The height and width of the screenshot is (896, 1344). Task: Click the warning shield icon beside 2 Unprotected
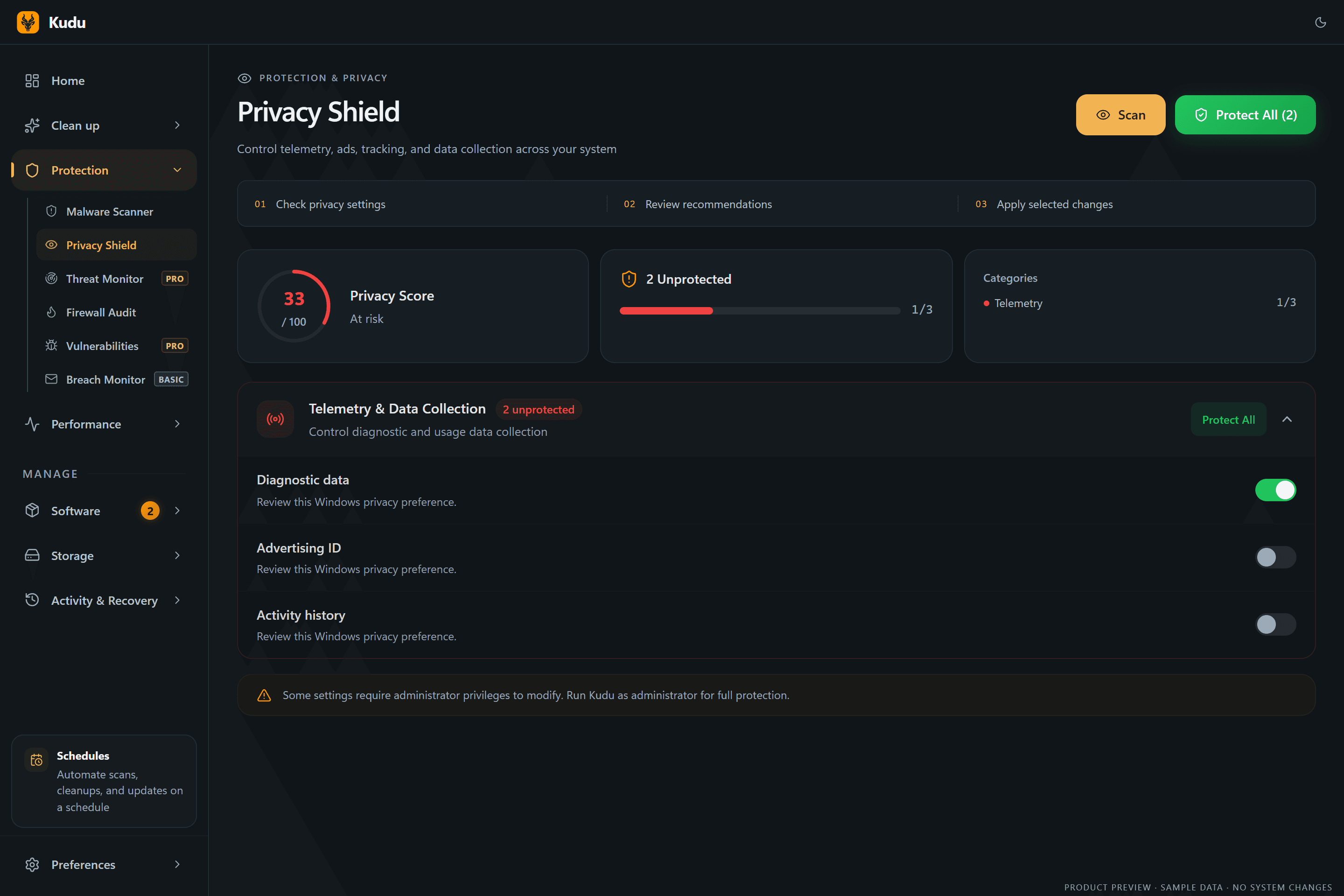click(629, 279)
